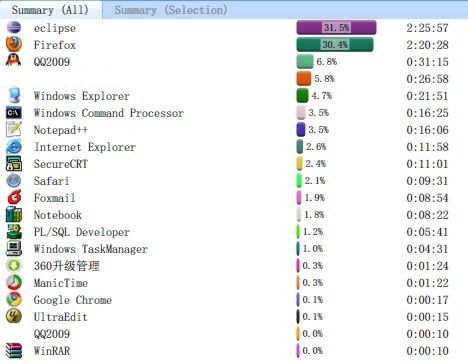Select the Firefox row label
This screenshot has width=468, height=364.
click(55, 45)
